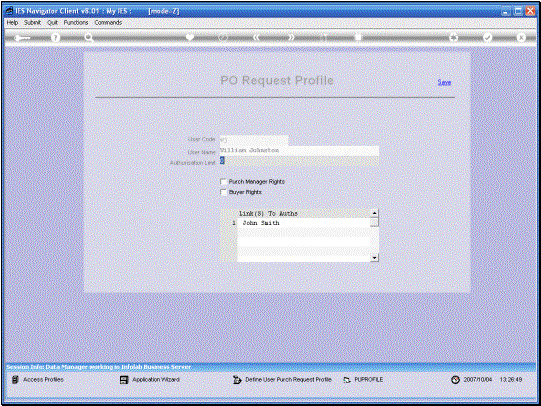Toggle the Buyer Rights checkbox

click(x=224, y=192)
